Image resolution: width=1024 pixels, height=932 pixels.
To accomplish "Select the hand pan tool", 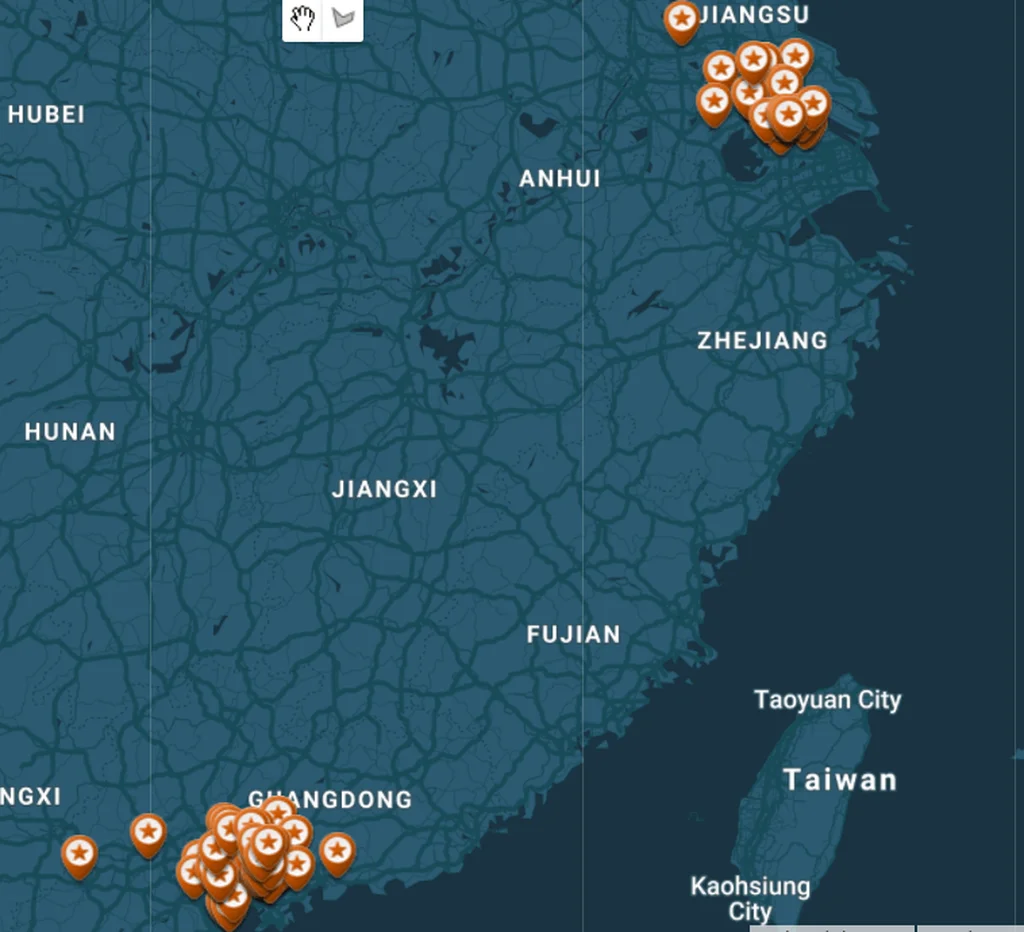I will coord(302,19).
